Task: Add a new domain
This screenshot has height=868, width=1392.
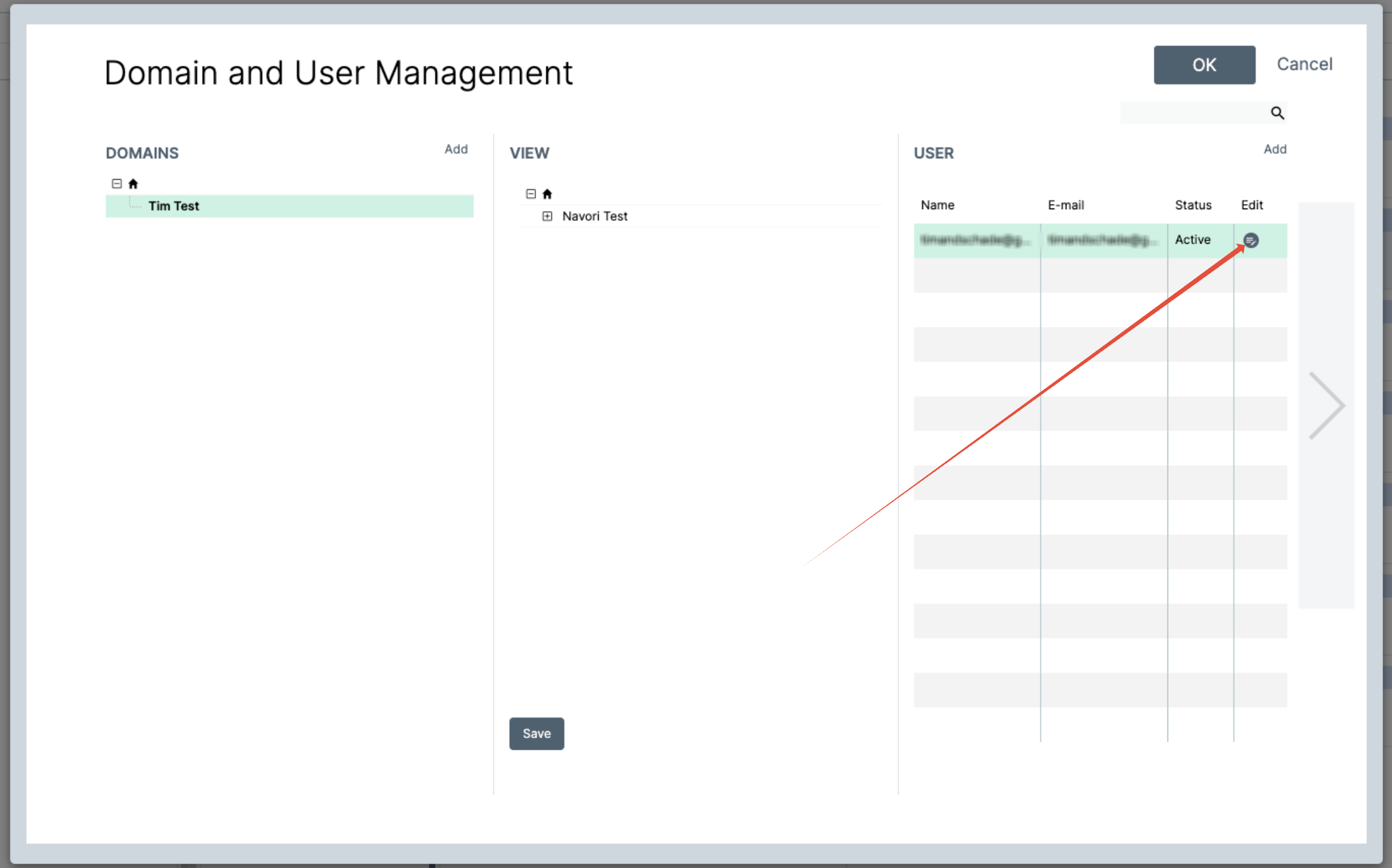Action: (456, 149)
